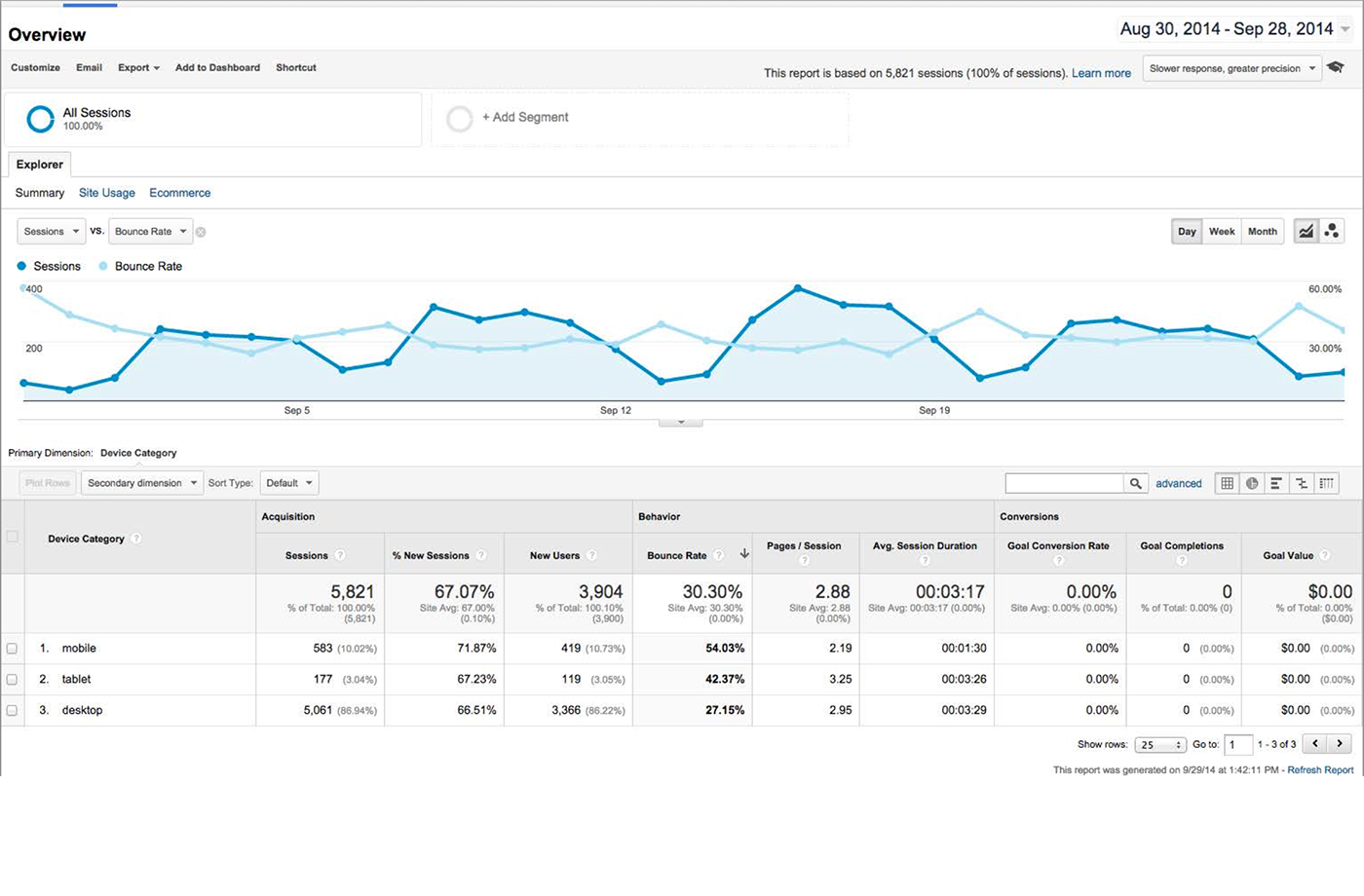
Task: Check the desktop row checkbox
Action: coord(12,711)
